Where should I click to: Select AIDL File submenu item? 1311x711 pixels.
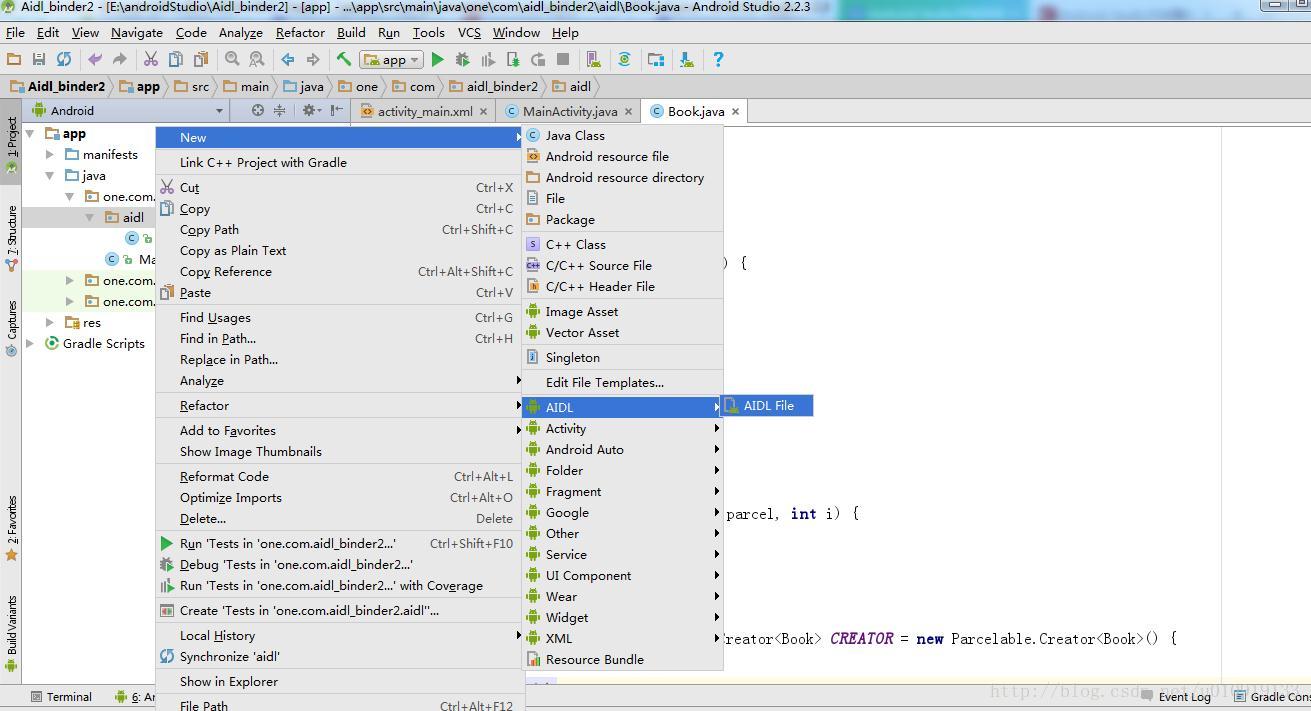coord(767,405)
